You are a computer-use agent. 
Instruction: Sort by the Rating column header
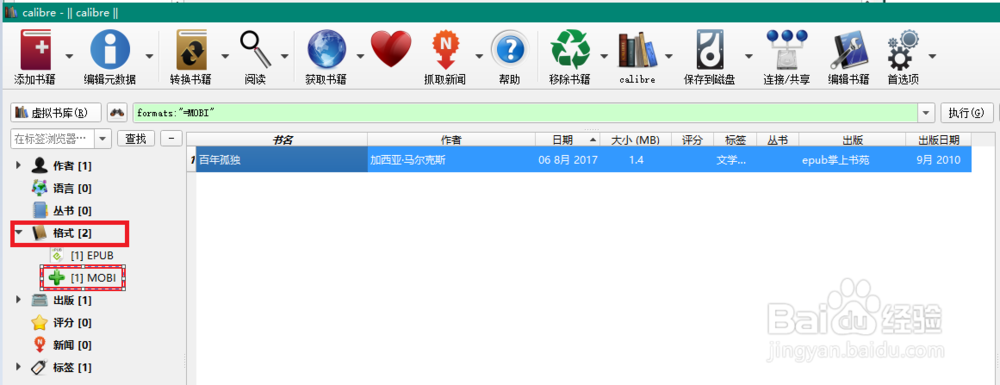click(692, 140)
